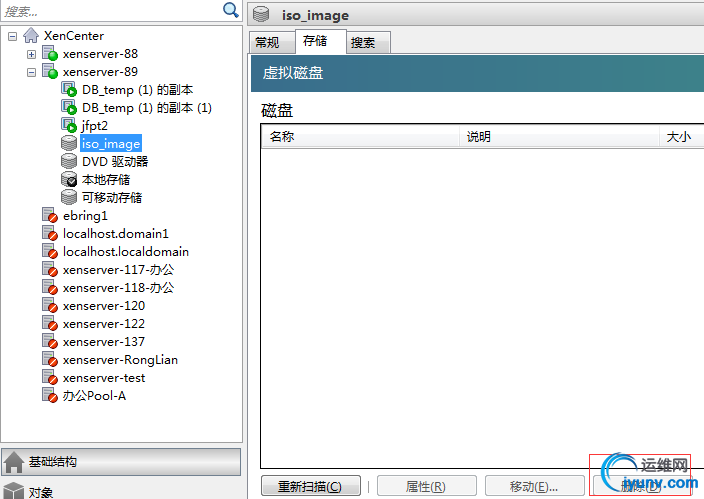The height and width of the screenshot is (499, 704).
Task: Click the 办公Pool-A server icon
Action: (x=50, y=395)
